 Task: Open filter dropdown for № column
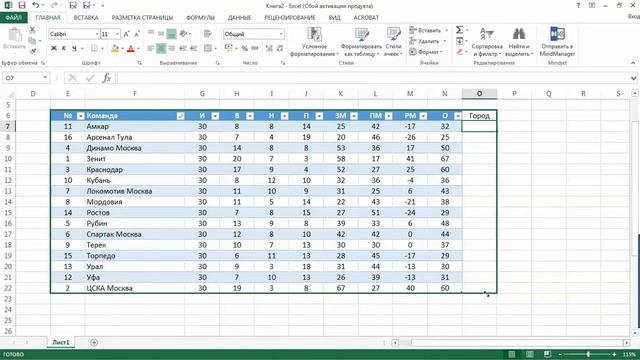80,116
